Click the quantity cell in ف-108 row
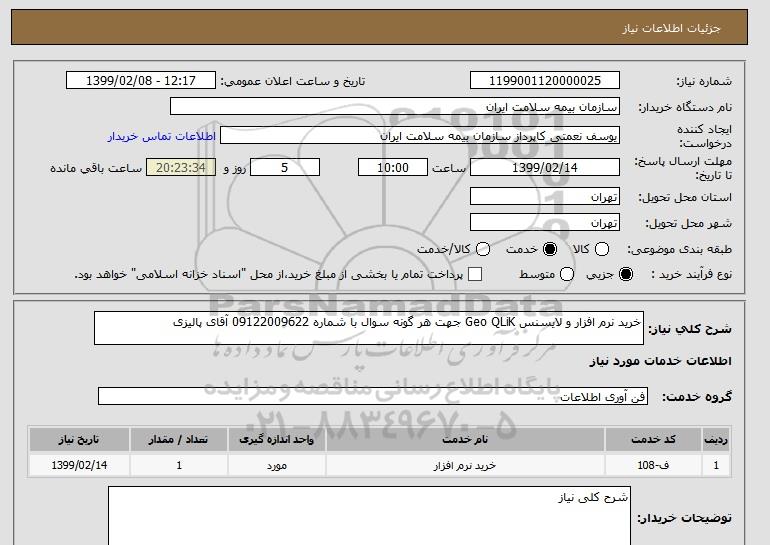770x545 pixels. click(x=179, y=465)
